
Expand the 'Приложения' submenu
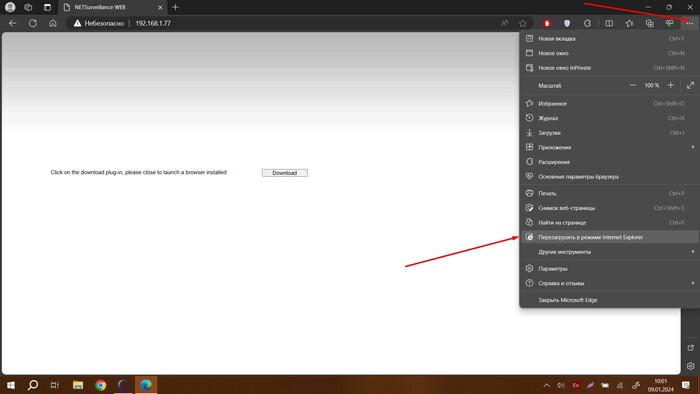click(x=609, y=147)
